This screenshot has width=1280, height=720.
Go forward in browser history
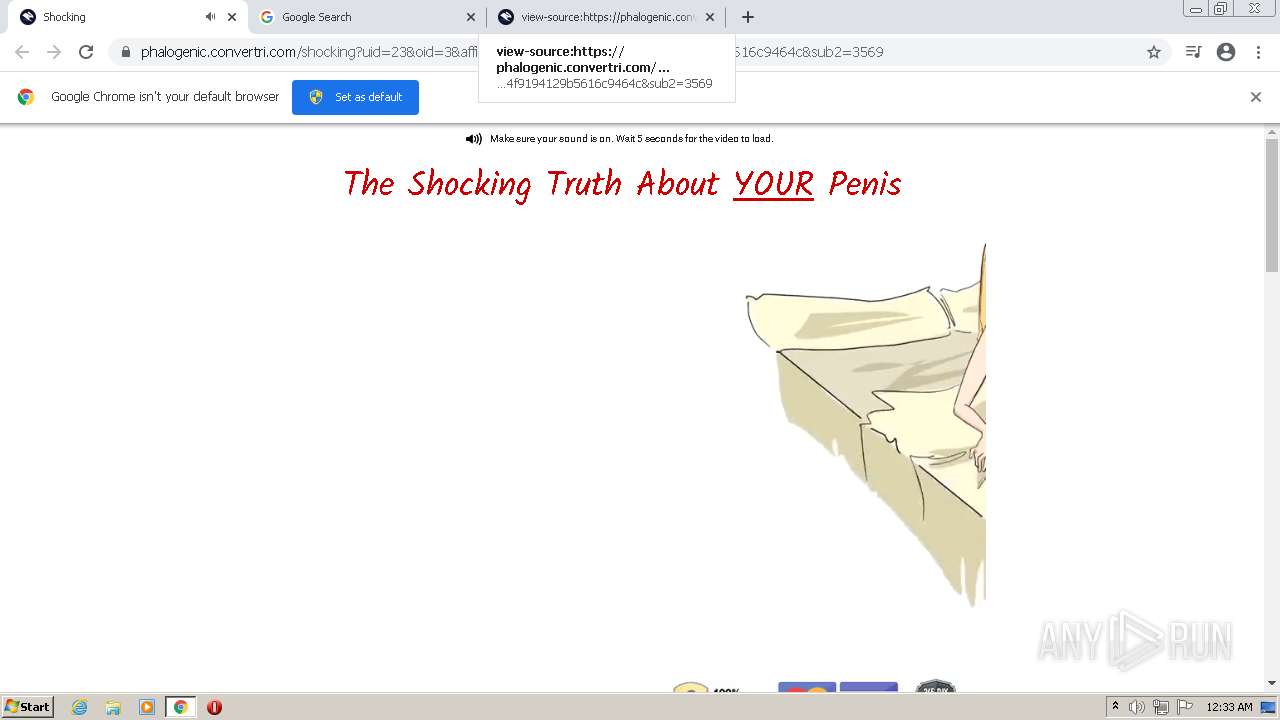click(54, 52)
